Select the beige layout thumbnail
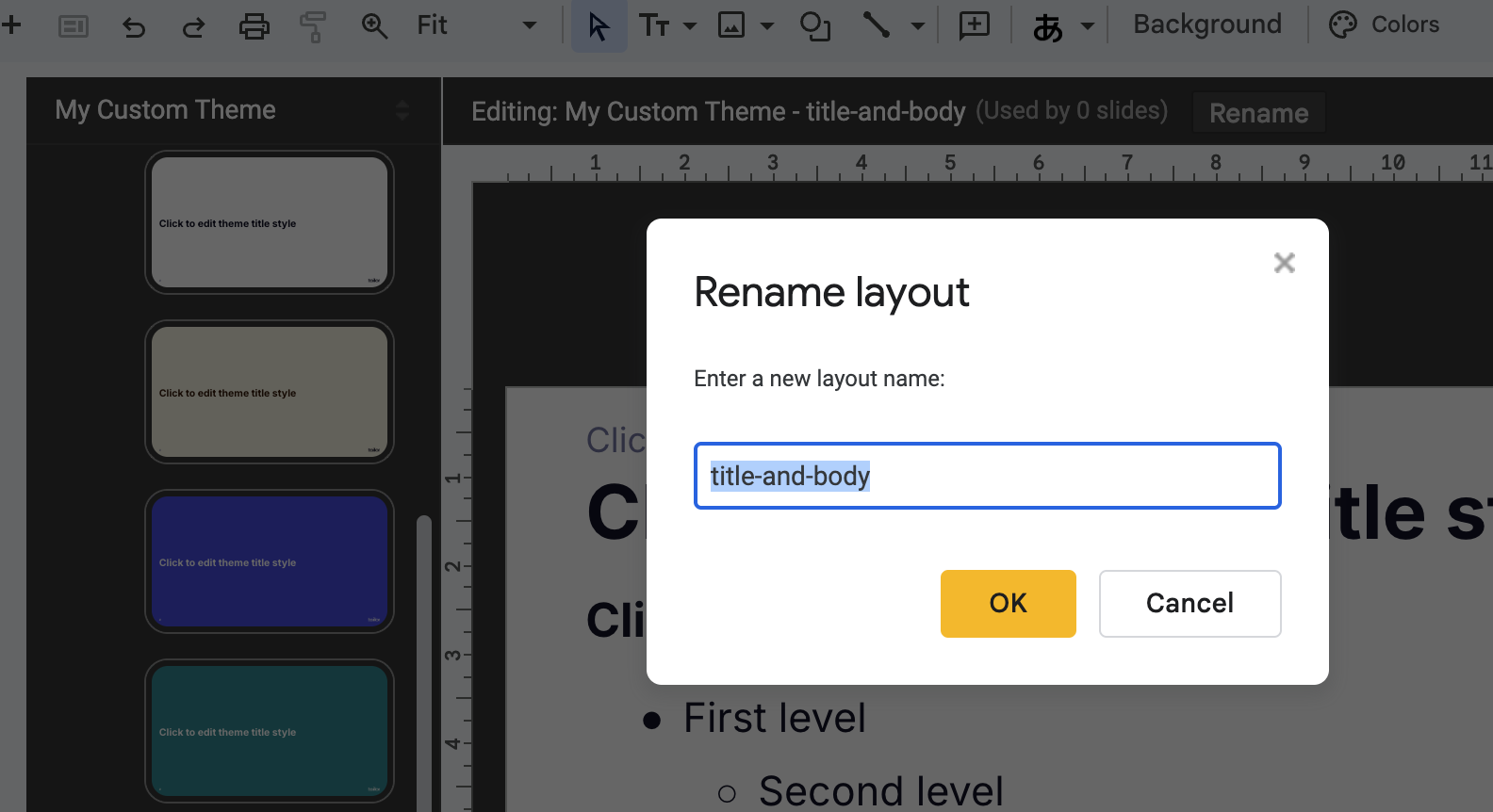 pyautogui.click(x=270, y=392)
